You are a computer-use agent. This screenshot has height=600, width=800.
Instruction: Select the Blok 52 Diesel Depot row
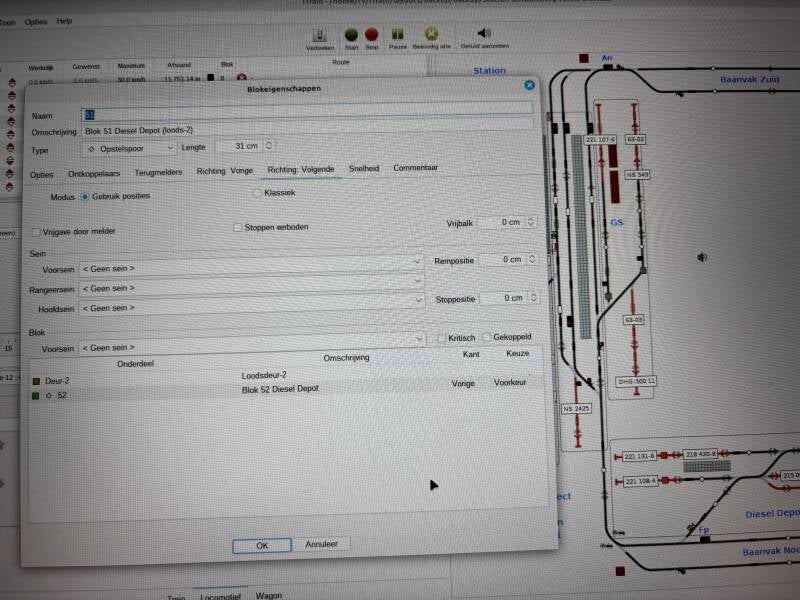click(286, 391)
